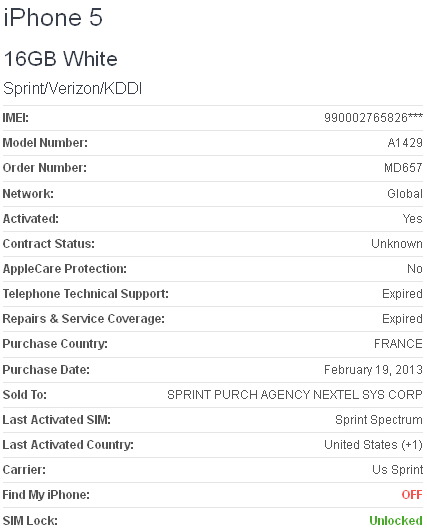Click the SPRINT PURCH AGENCY NEXTEL SYS CORP text
The image size is (427, 531).
(295, 395)
